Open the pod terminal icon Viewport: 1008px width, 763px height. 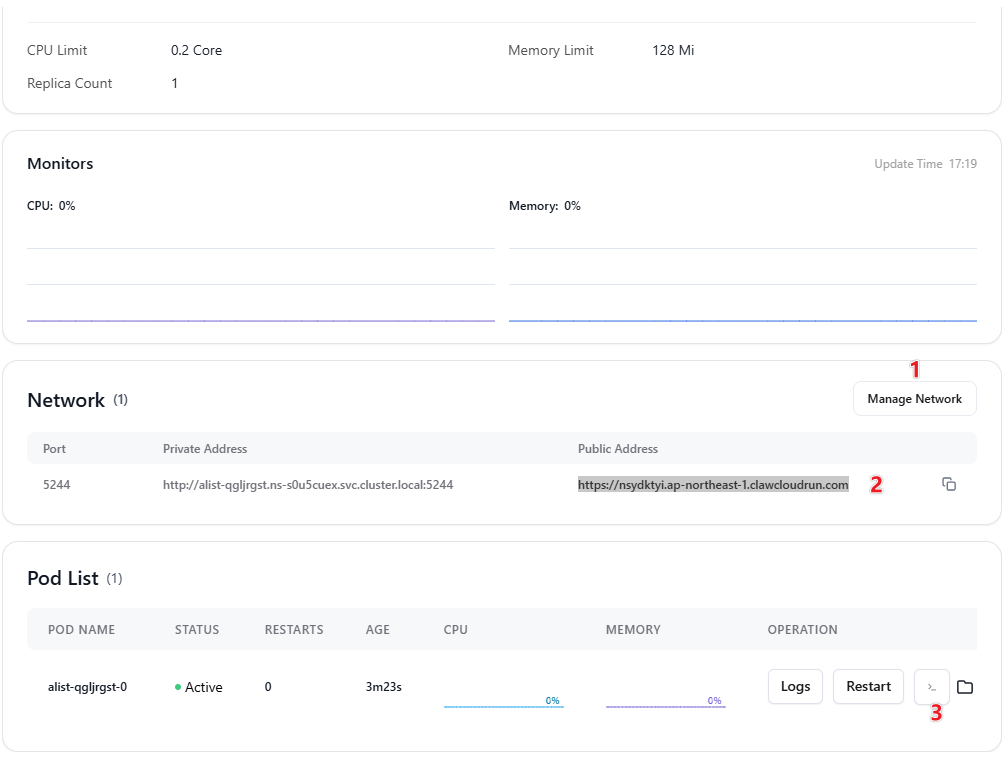click(x=931, y=687)
